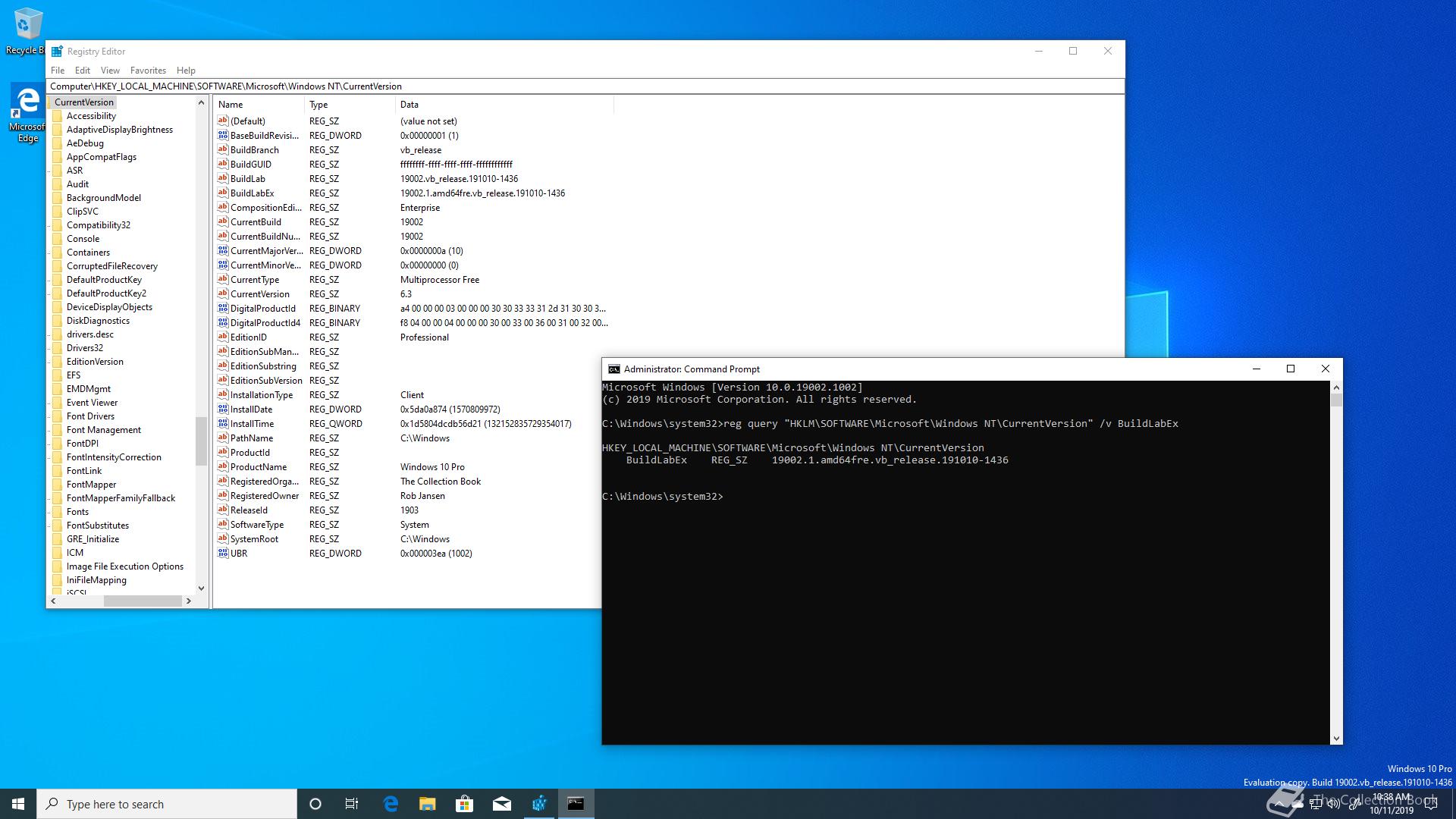
Task: Open the Help menu
Action: tap(186, 70)
